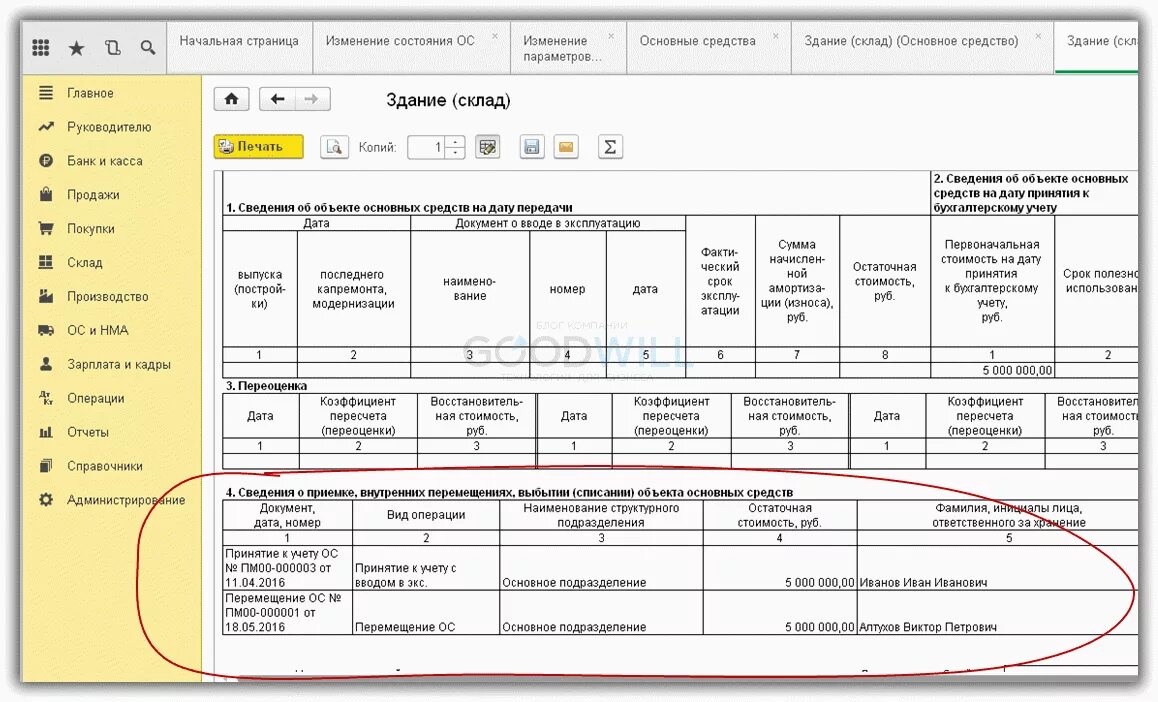Increase copies count with up stepper

[x=456, y=142]
